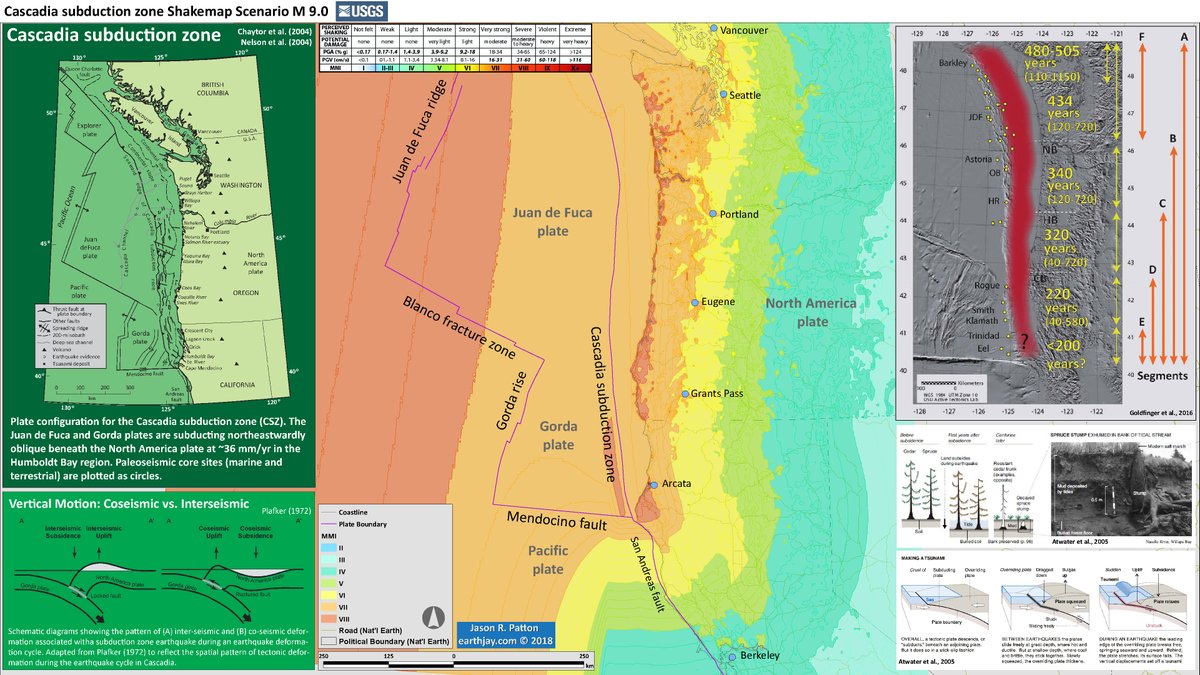1200x675 pixels.
Task: Click the Arcata city dot marker
Action: tap(654, 484)
